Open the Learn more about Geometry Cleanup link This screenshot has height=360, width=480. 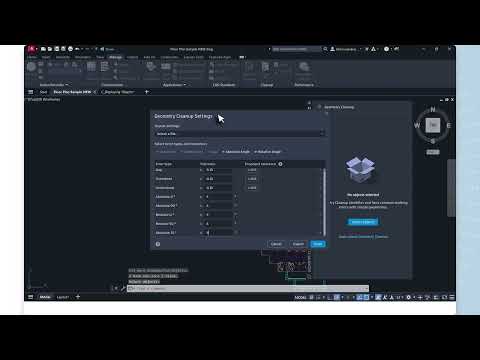(x=363, y=237)
